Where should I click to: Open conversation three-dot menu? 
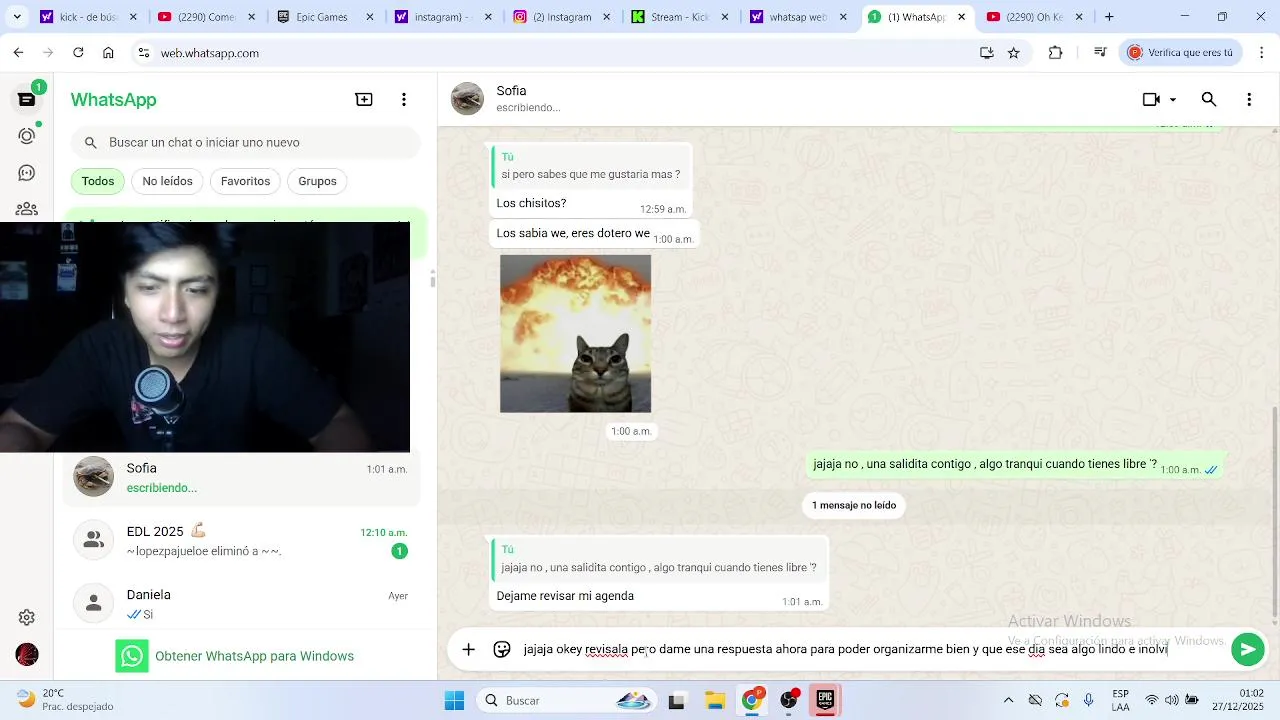[1249, 99]
